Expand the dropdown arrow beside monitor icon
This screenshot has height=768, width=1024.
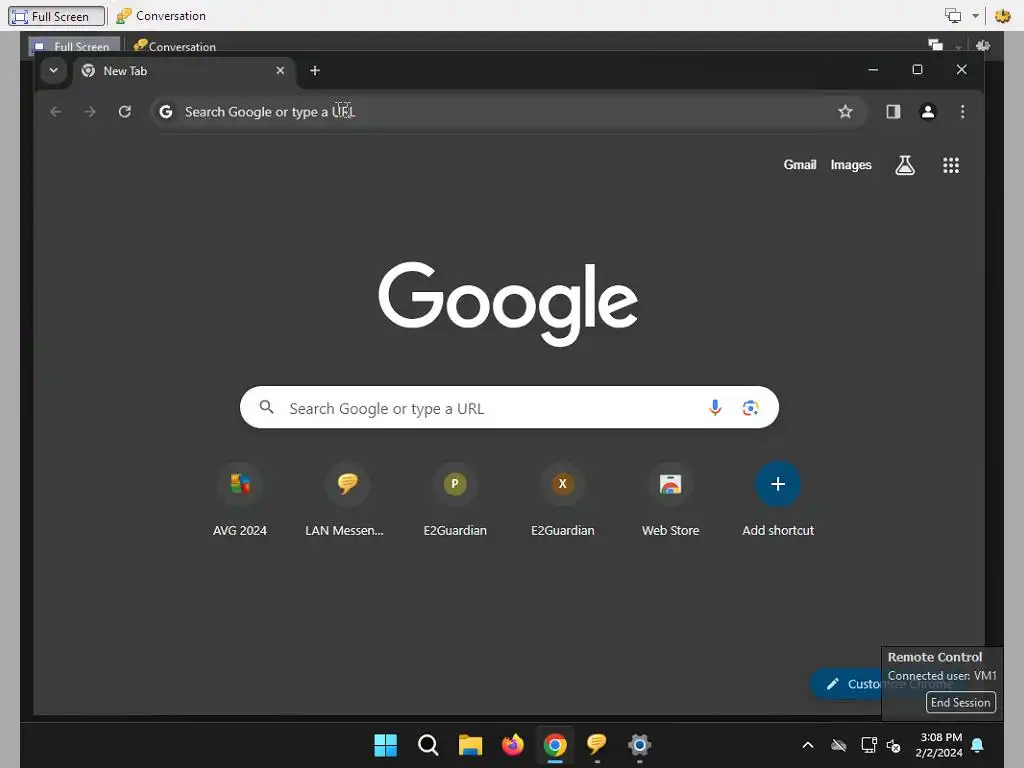tap(975, 16)
